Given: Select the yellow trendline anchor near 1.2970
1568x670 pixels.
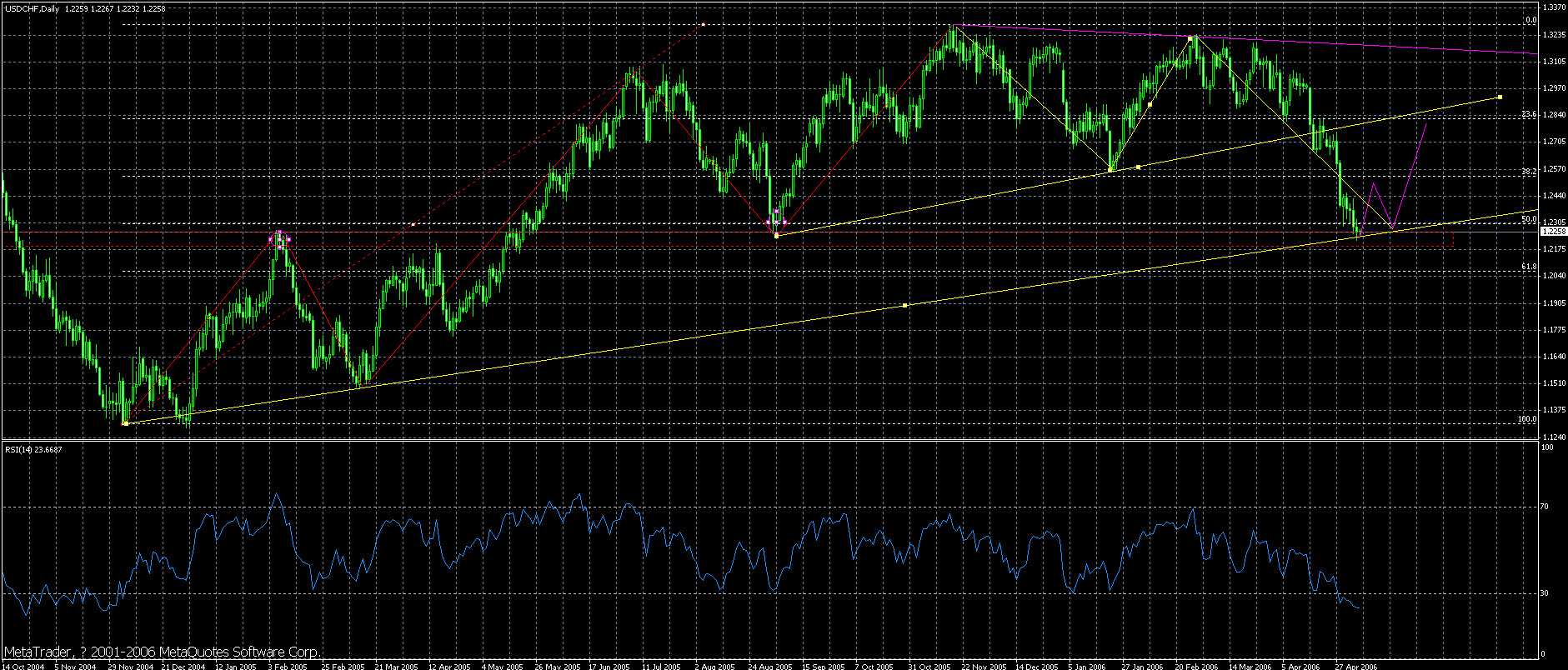Looking at the screenshot, I should coord(1500,97).
